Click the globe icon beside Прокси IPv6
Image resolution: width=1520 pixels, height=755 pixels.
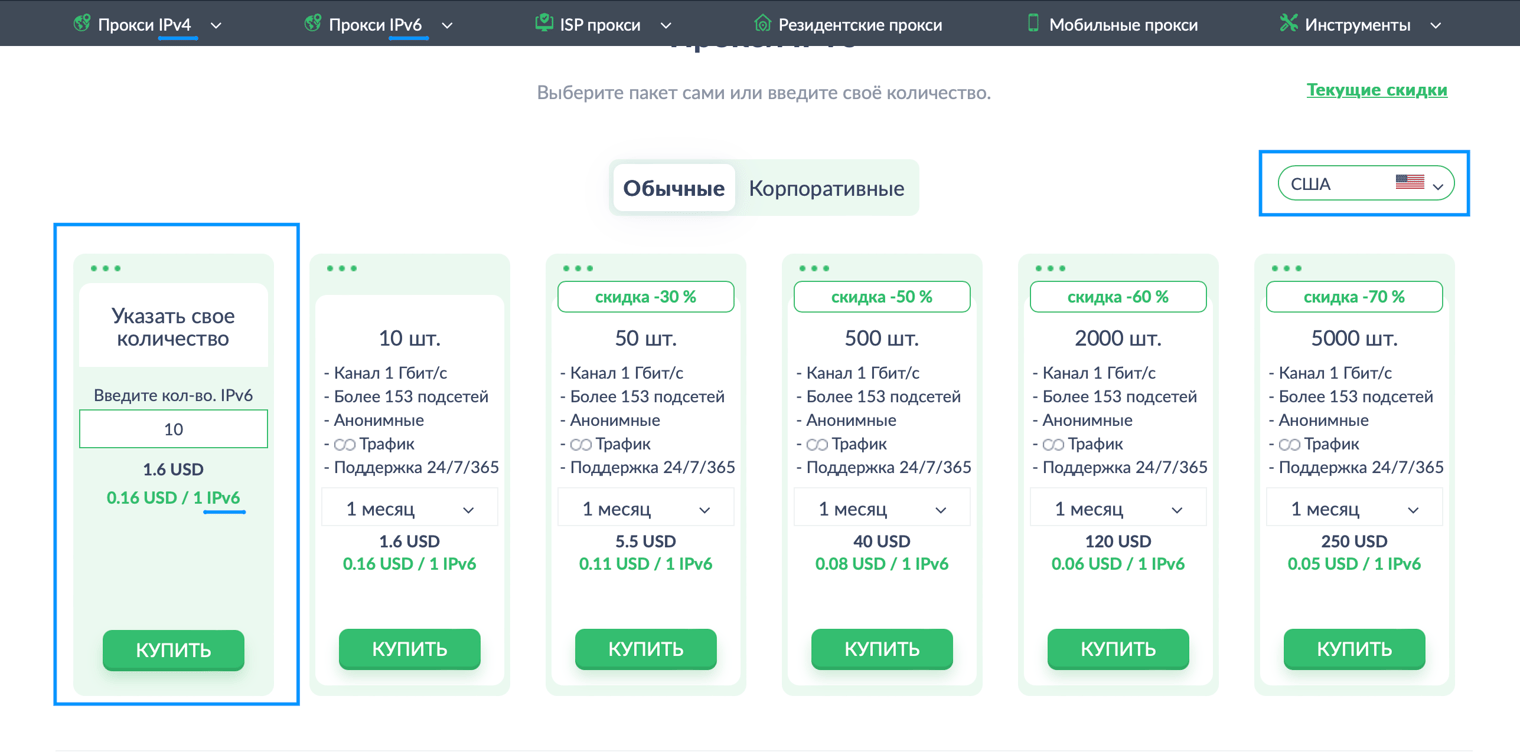coord(313,23)
